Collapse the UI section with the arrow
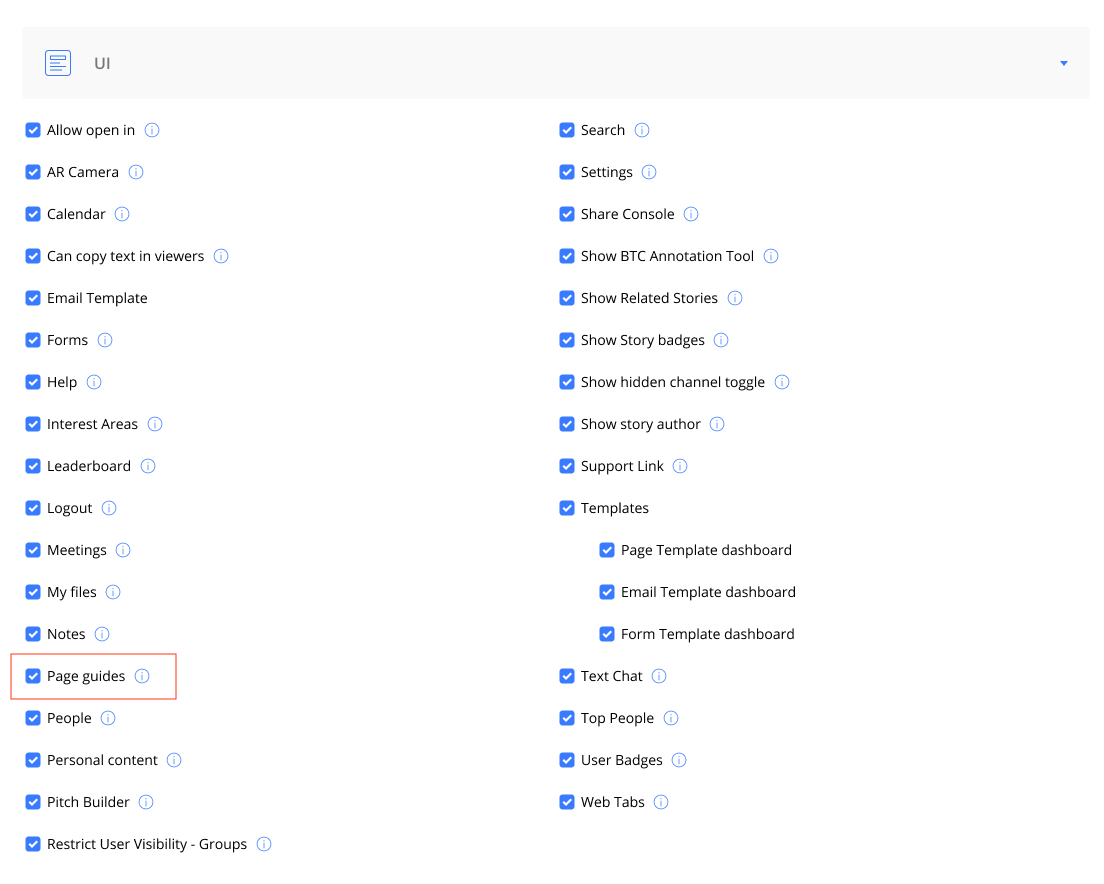Viewport: 1104px width, 884px height. [1064, 63]
